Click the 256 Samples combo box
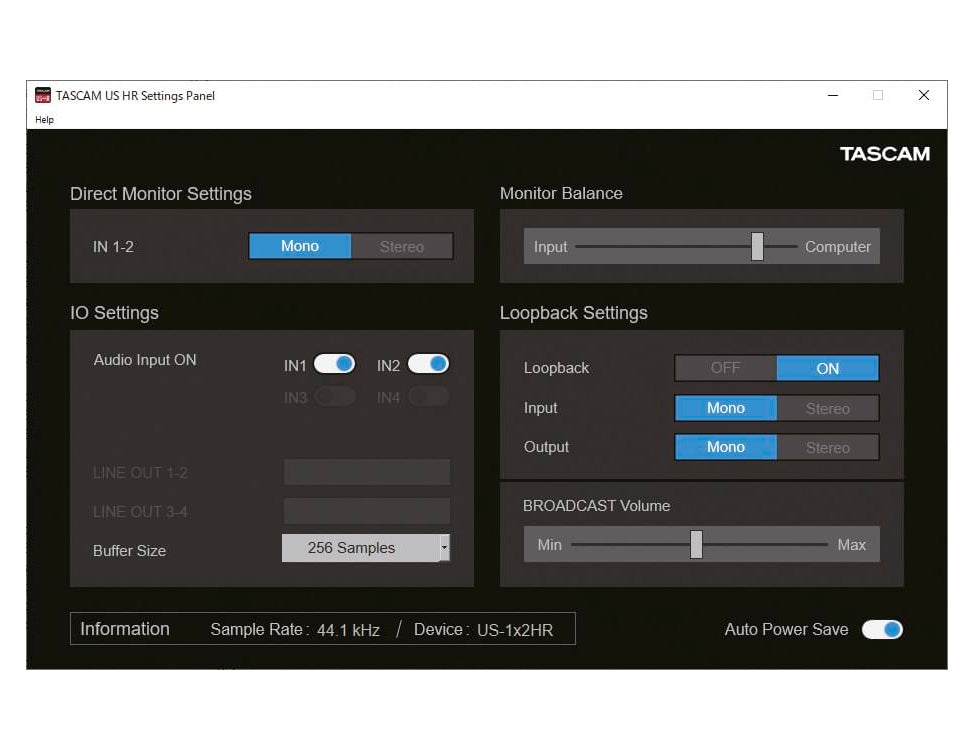Screen dimensions: 975x750 click(351, 548)
